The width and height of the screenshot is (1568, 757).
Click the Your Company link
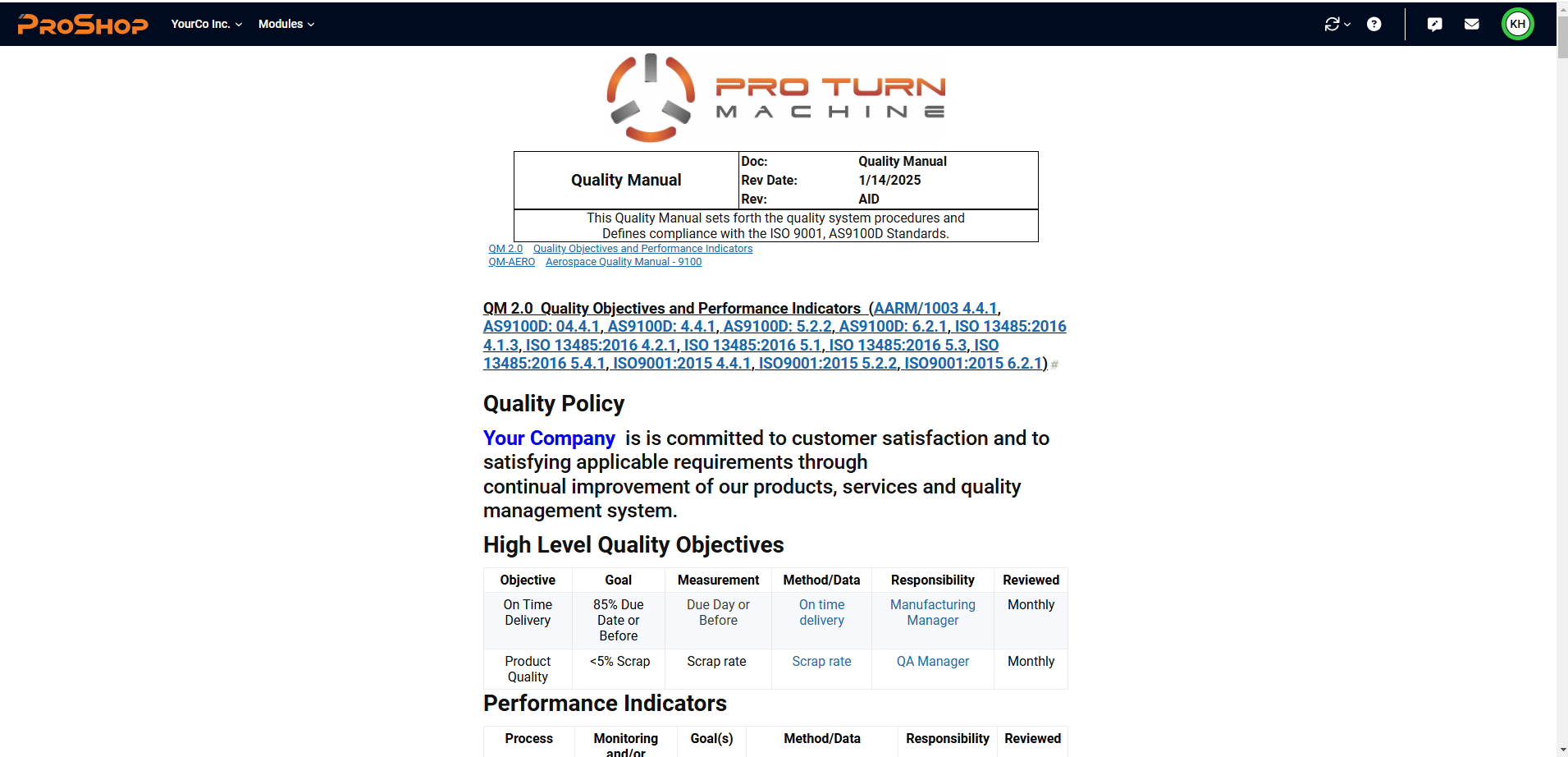tap(548, 438)
